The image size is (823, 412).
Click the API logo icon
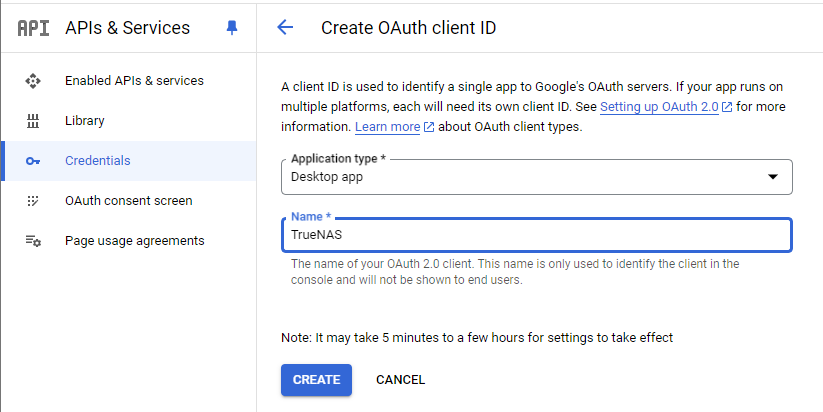tap(33, 28)
